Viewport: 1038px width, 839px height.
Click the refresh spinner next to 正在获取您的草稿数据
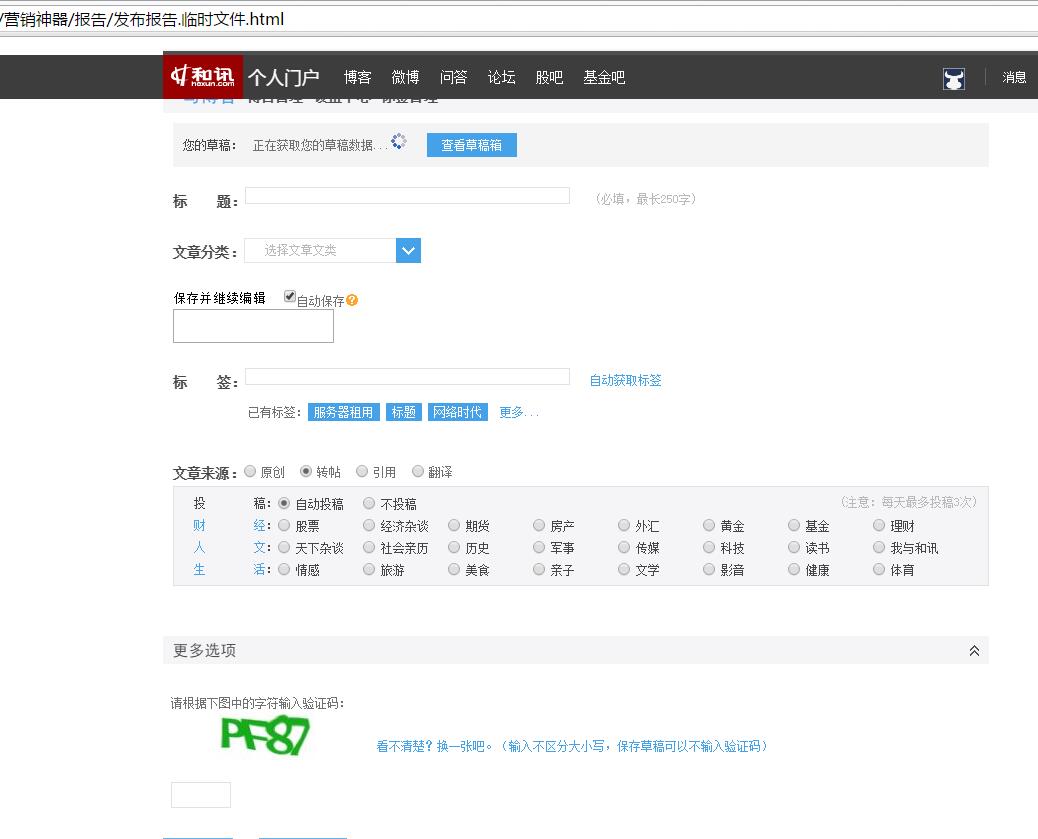(398, 142)
